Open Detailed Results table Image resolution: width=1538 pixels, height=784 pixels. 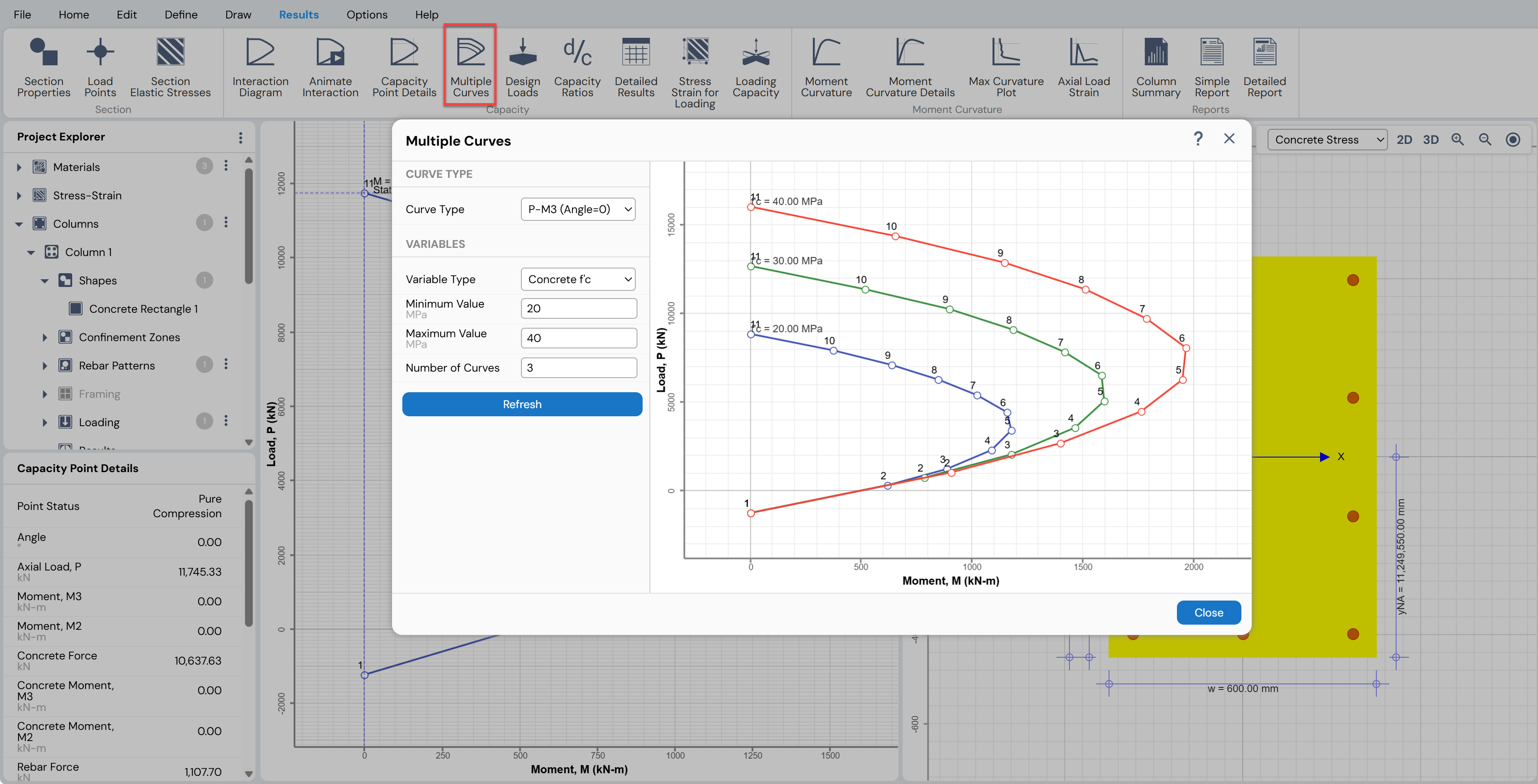click(x=636, y=67)
